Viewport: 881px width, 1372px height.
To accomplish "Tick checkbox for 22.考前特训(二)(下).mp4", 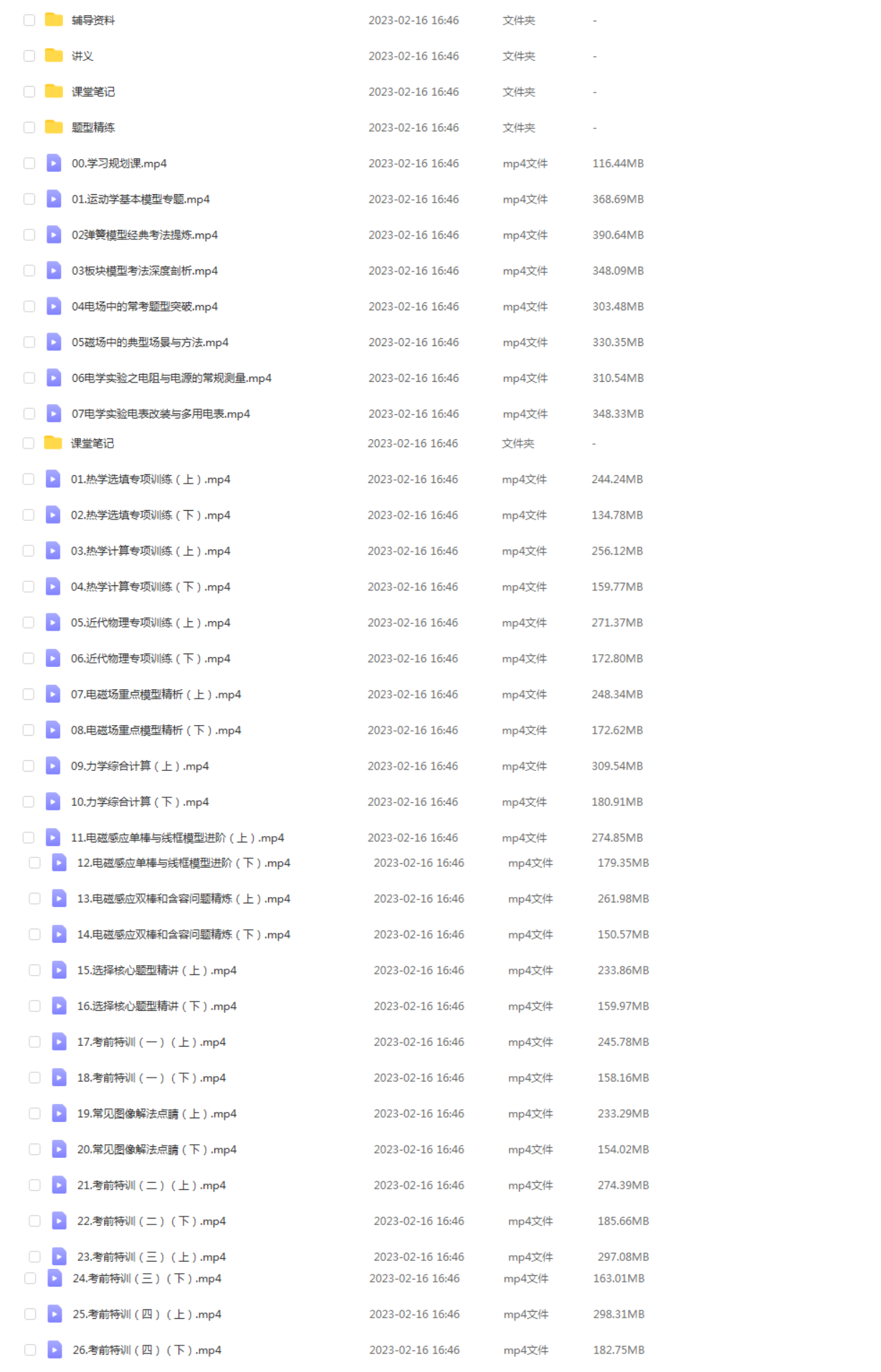I will point(34,1221).
